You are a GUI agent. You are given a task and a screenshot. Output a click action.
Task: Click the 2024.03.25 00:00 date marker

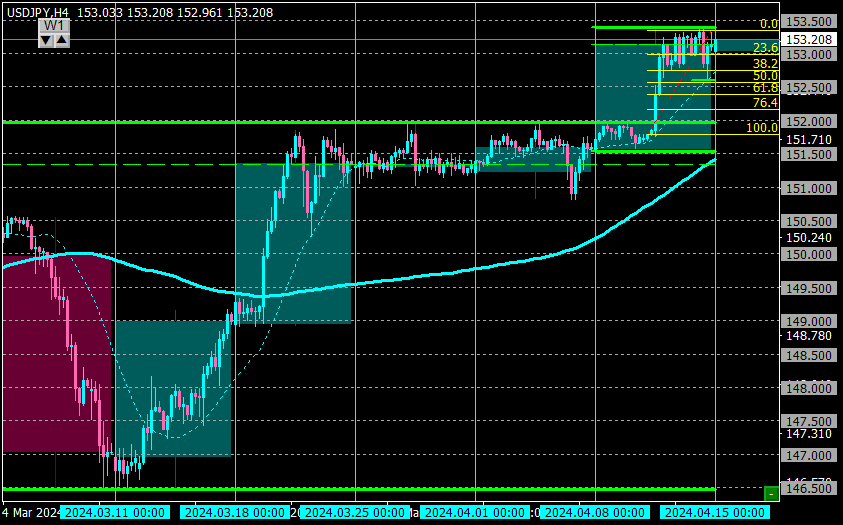pyautogui.click(x=355, y=513)
